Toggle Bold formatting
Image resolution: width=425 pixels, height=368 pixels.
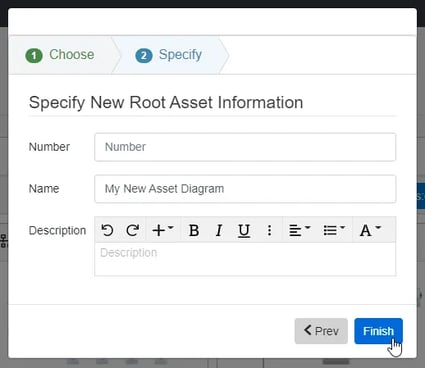click(x=194, y=230)
